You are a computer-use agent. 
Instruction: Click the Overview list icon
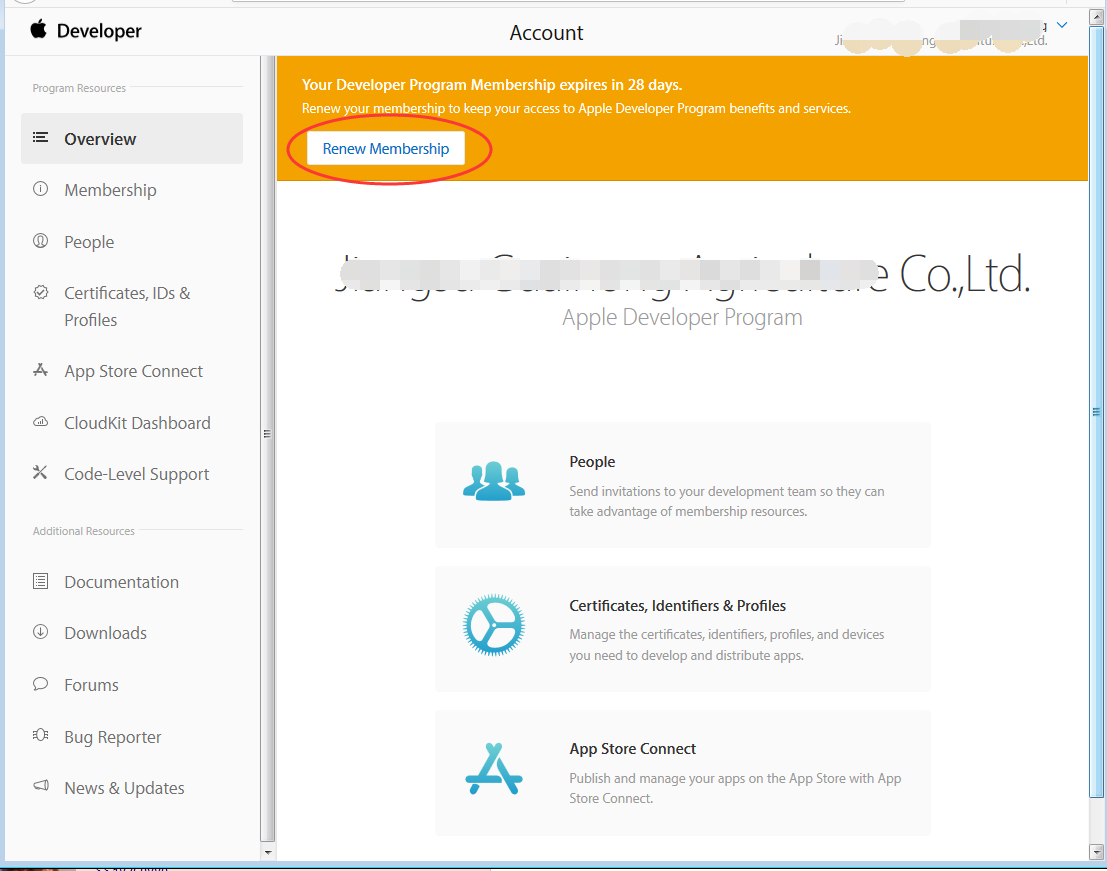pos(41,138)
